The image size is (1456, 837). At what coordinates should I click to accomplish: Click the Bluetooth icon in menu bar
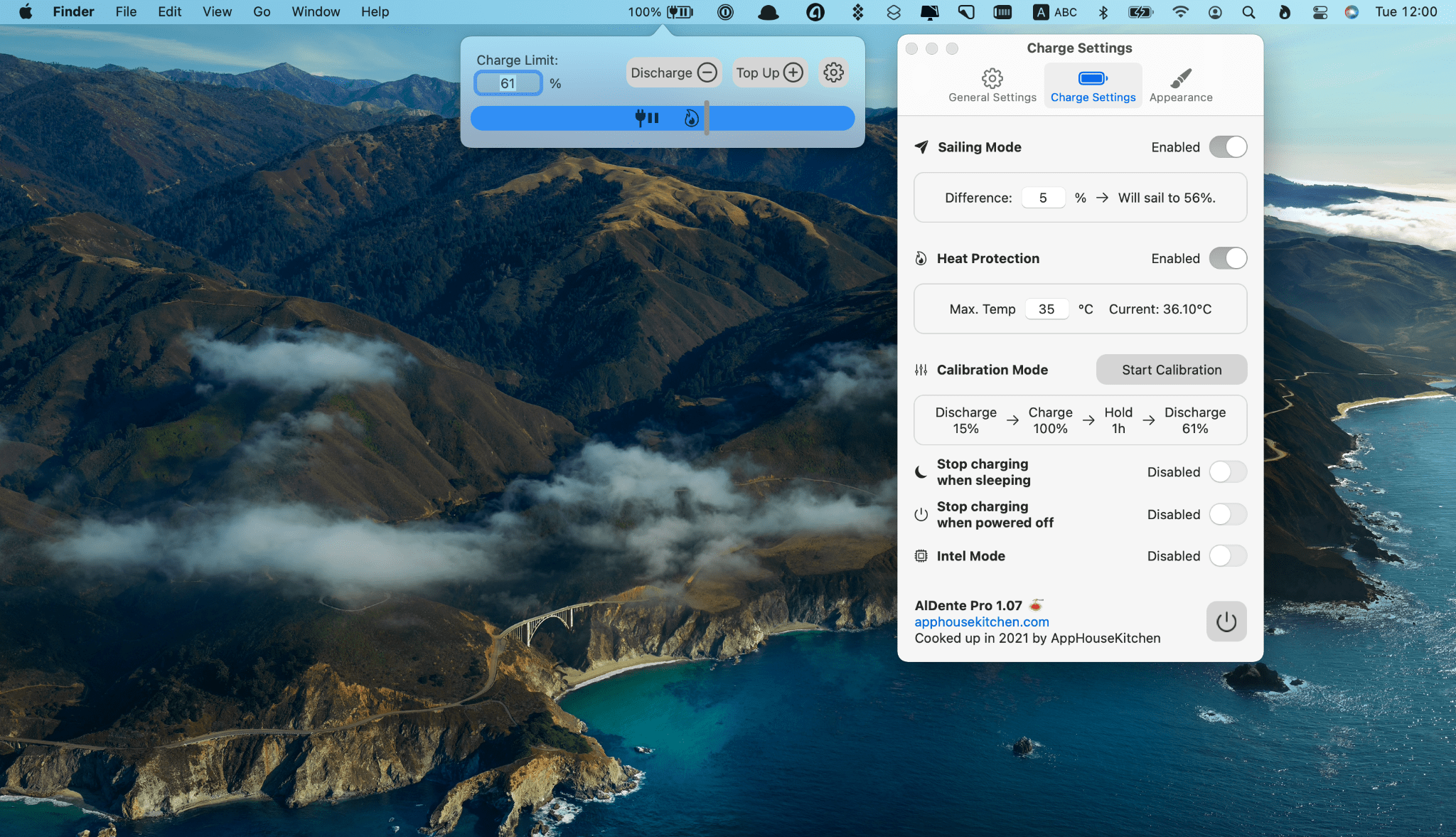pos(1103,12)
